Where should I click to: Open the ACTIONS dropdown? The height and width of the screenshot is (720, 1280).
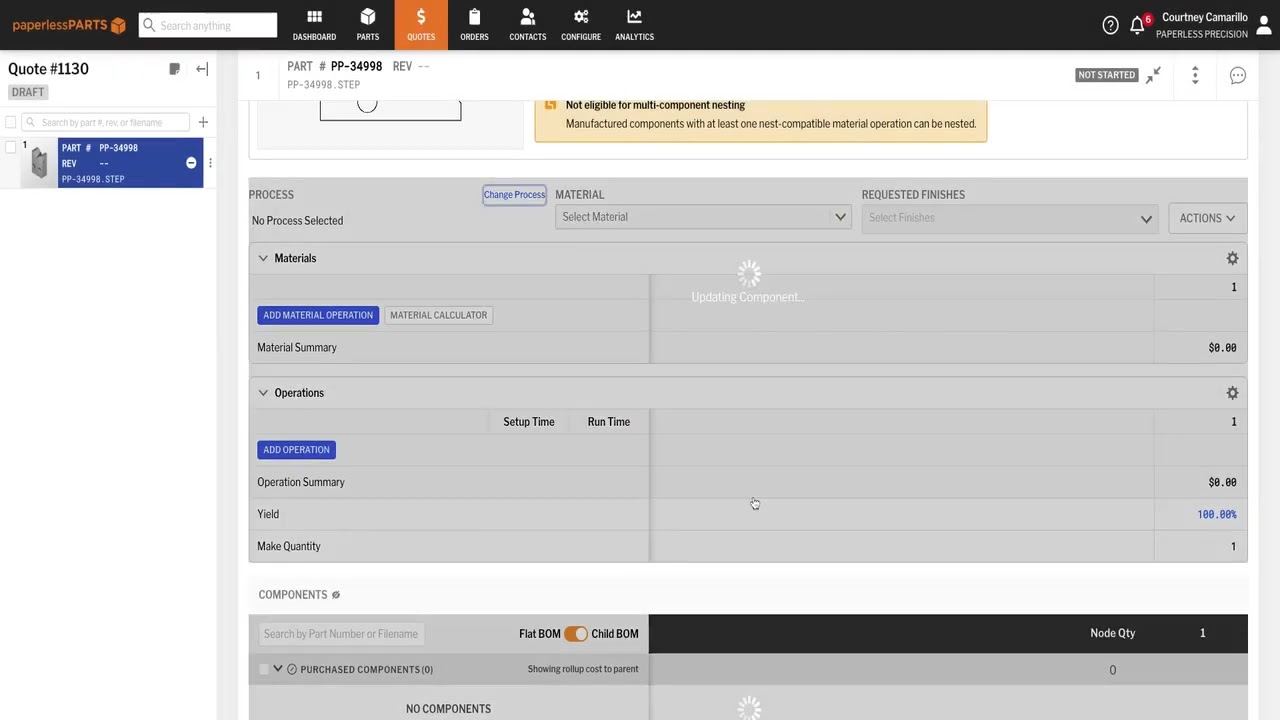click(x=1207, y=218)
